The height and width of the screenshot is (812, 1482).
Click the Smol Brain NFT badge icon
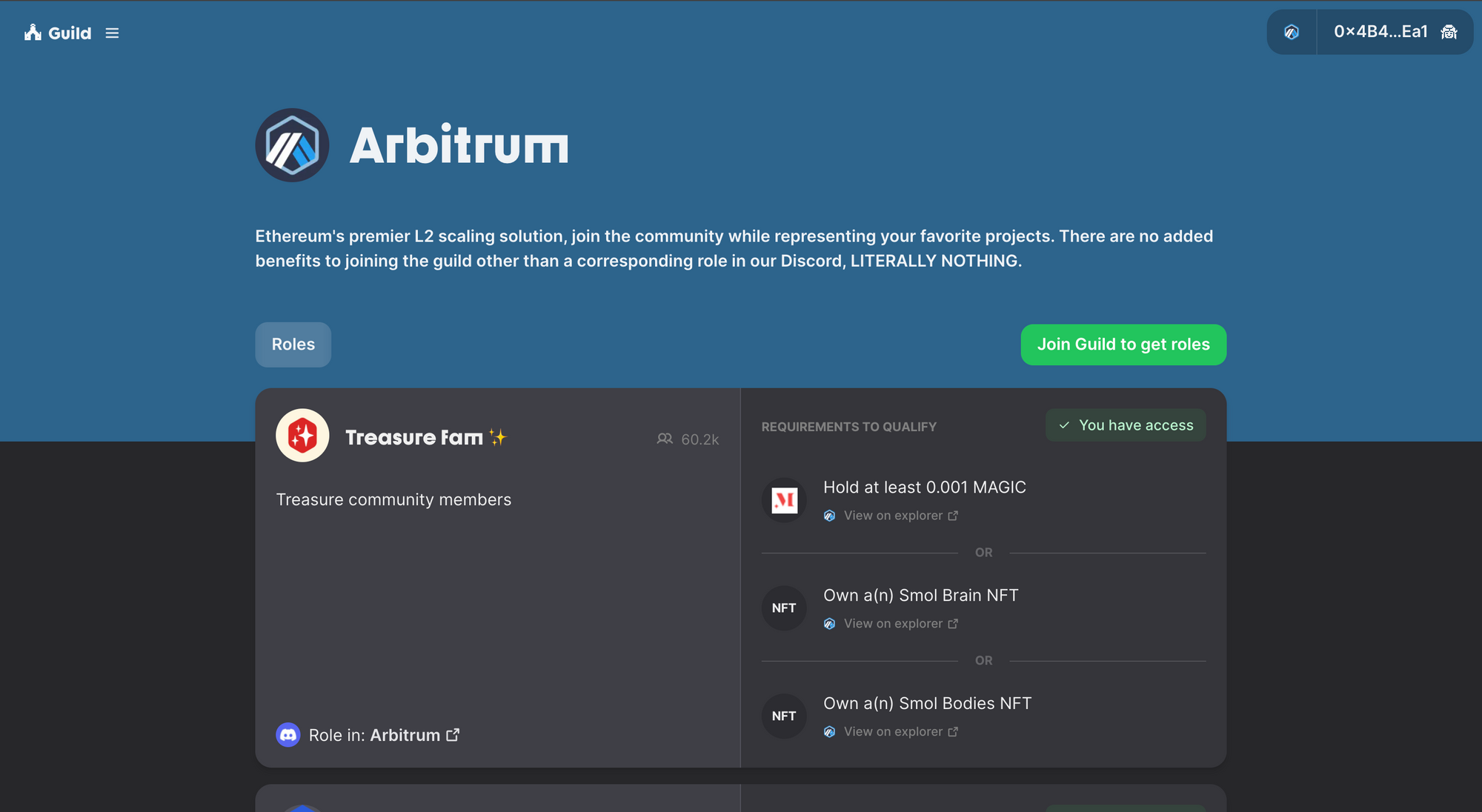click(784, 608)
